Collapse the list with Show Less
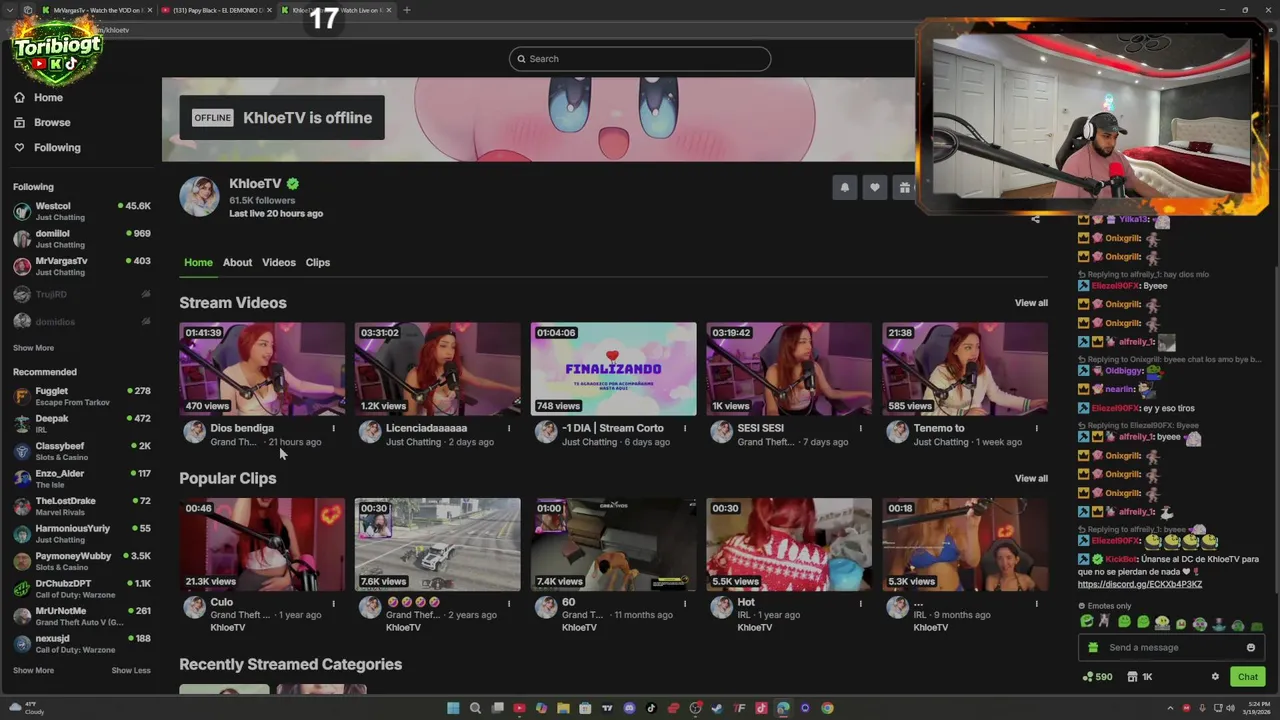1280x720 pixels. 131,670
